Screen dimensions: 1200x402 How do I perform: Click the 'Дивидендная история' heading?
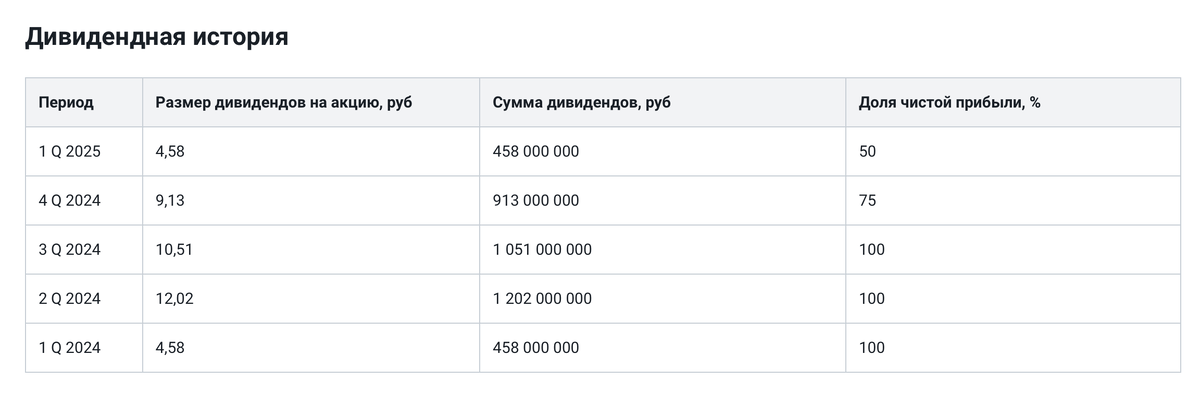click(x=156, y=37)
